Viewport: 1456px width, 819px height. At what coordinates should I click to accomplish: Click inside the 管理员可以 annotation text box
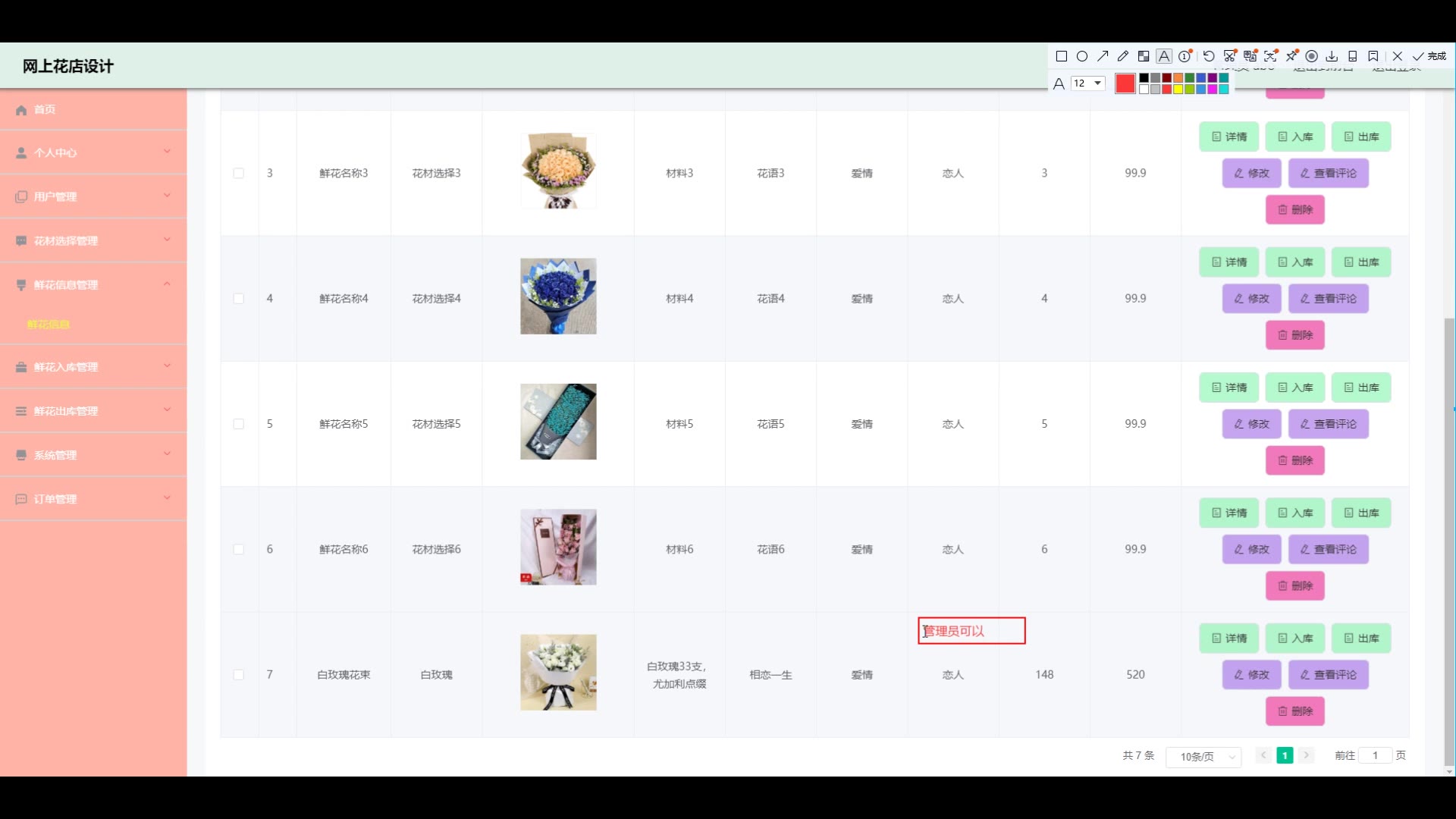point(971,631)
